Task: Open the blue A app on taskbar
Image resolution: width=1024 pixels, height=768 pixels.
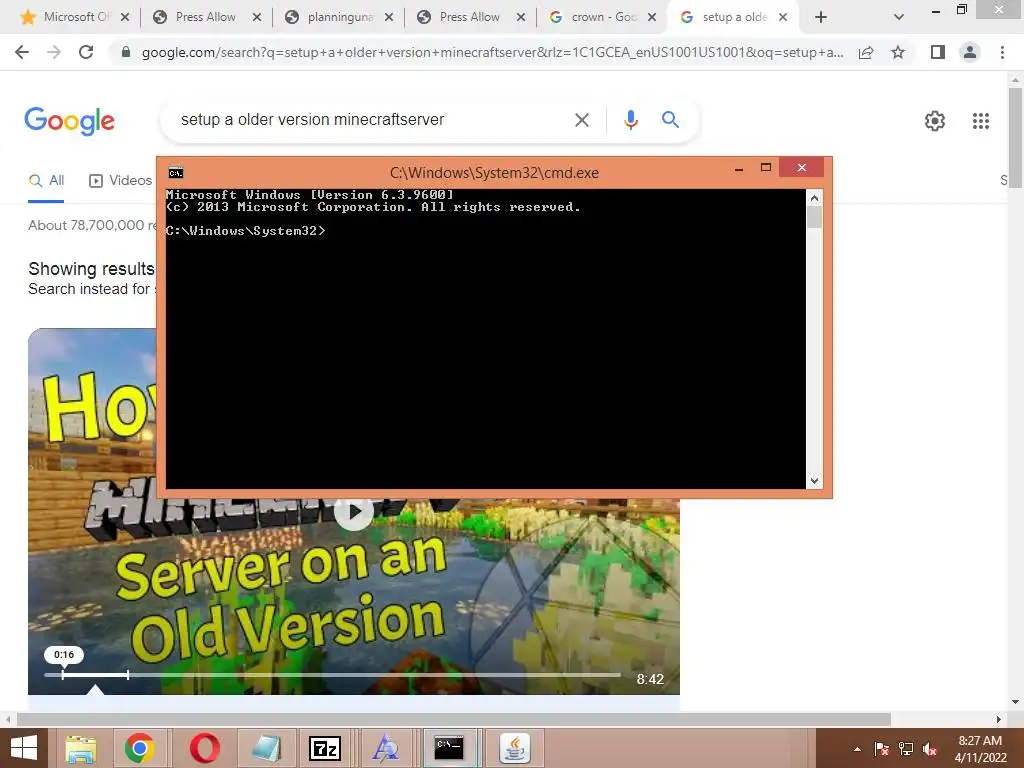Action: (x=385, y=748)
